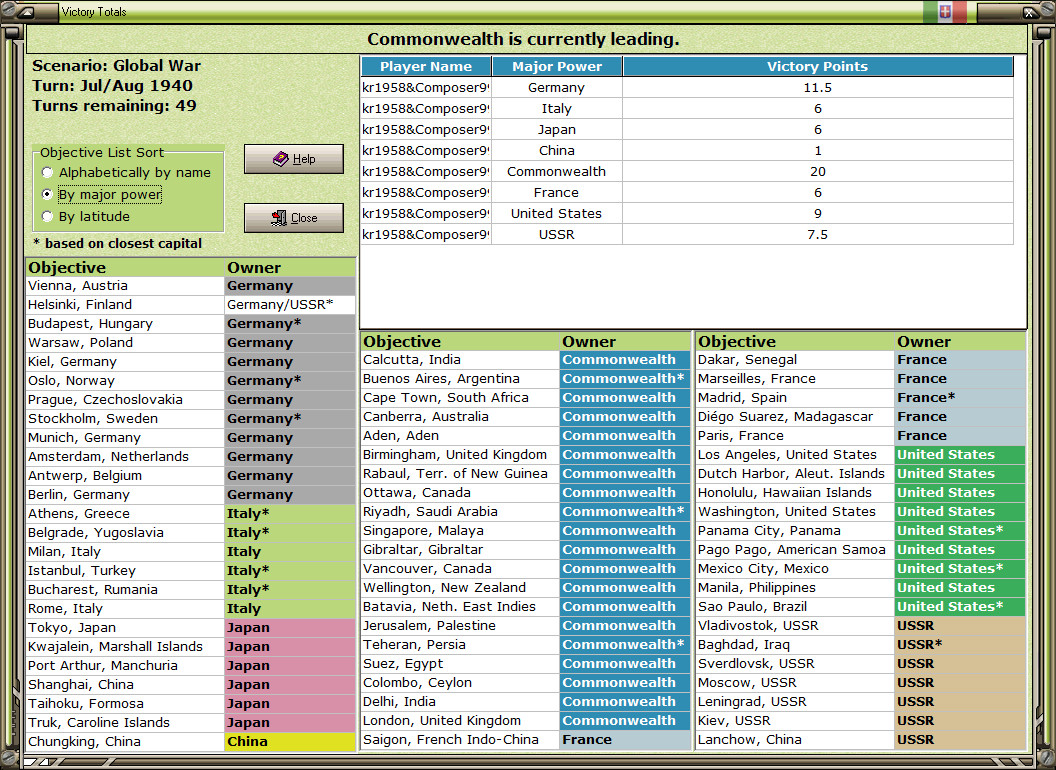This screenshot has height=770, width=1056.
Task: Select Buenos Aires, Argentina objective
Action: [x=460, y=379]
